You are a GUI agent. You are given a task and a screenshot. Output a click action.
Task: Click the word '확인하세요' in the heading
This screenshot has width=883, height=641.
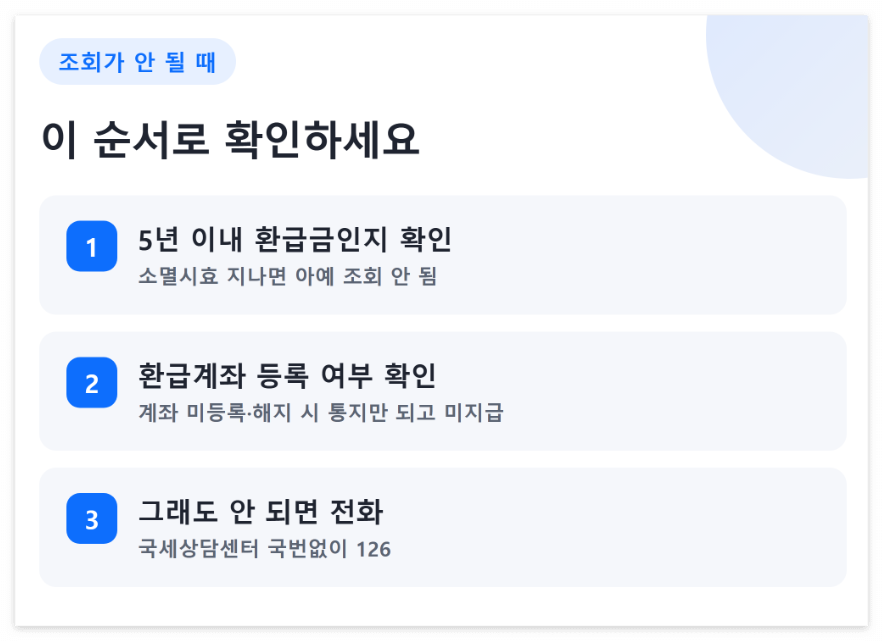(322, 139)
